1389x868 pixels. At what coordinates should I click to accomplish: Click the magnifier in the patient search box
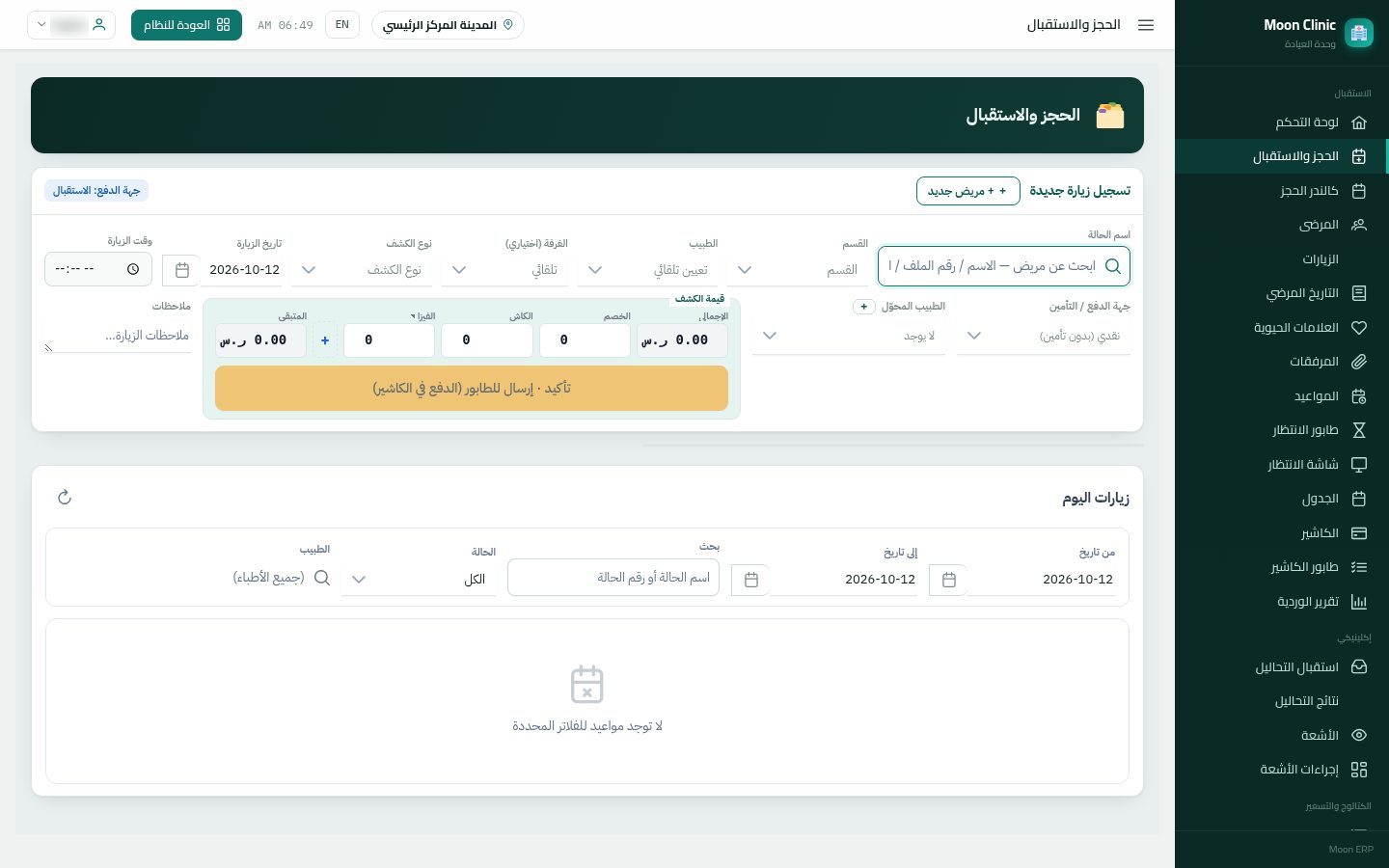coord(1112,266)
